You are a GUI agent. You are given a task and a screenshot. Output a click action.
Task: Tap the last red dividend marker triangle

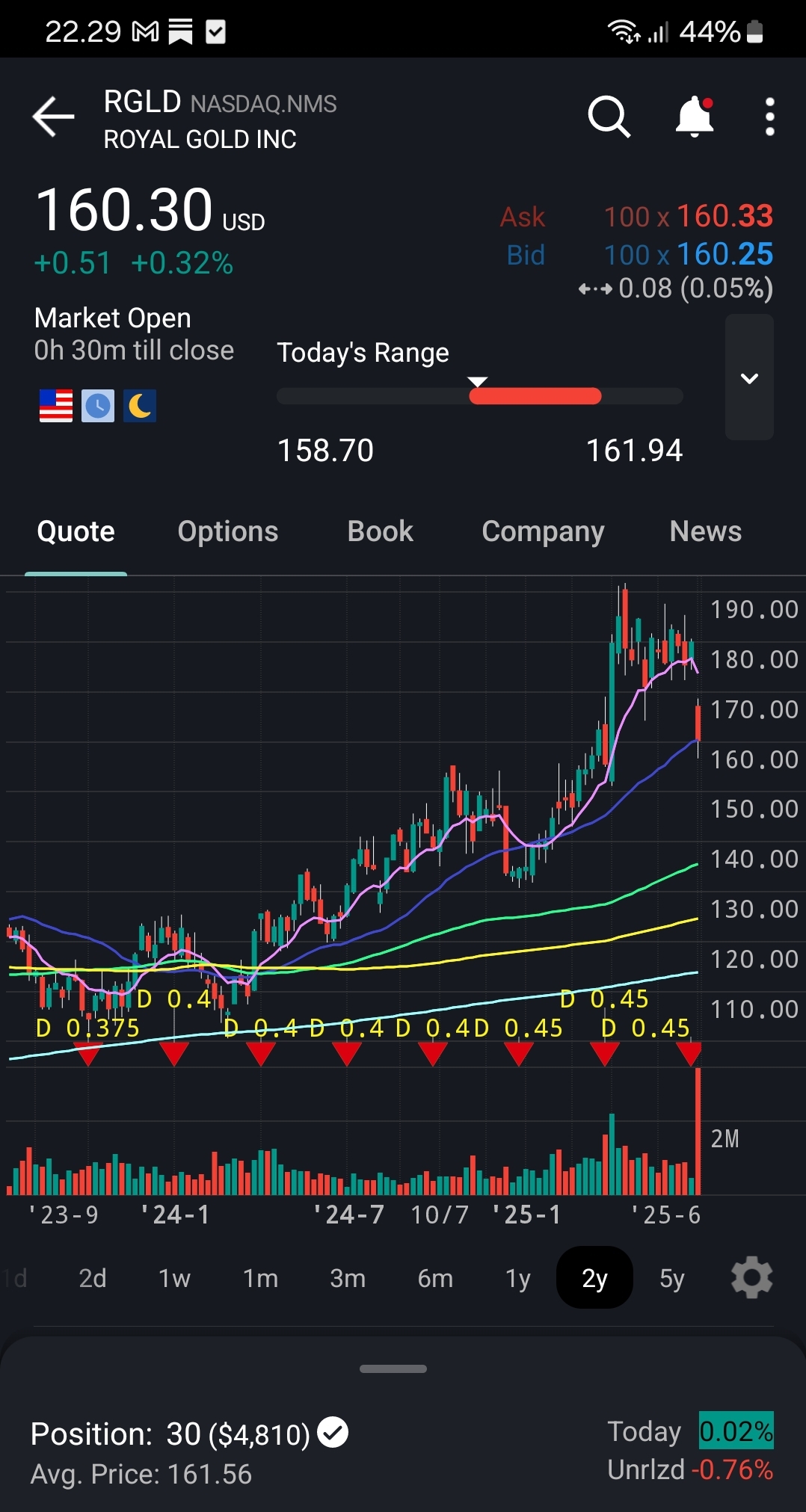(689, 1054)
